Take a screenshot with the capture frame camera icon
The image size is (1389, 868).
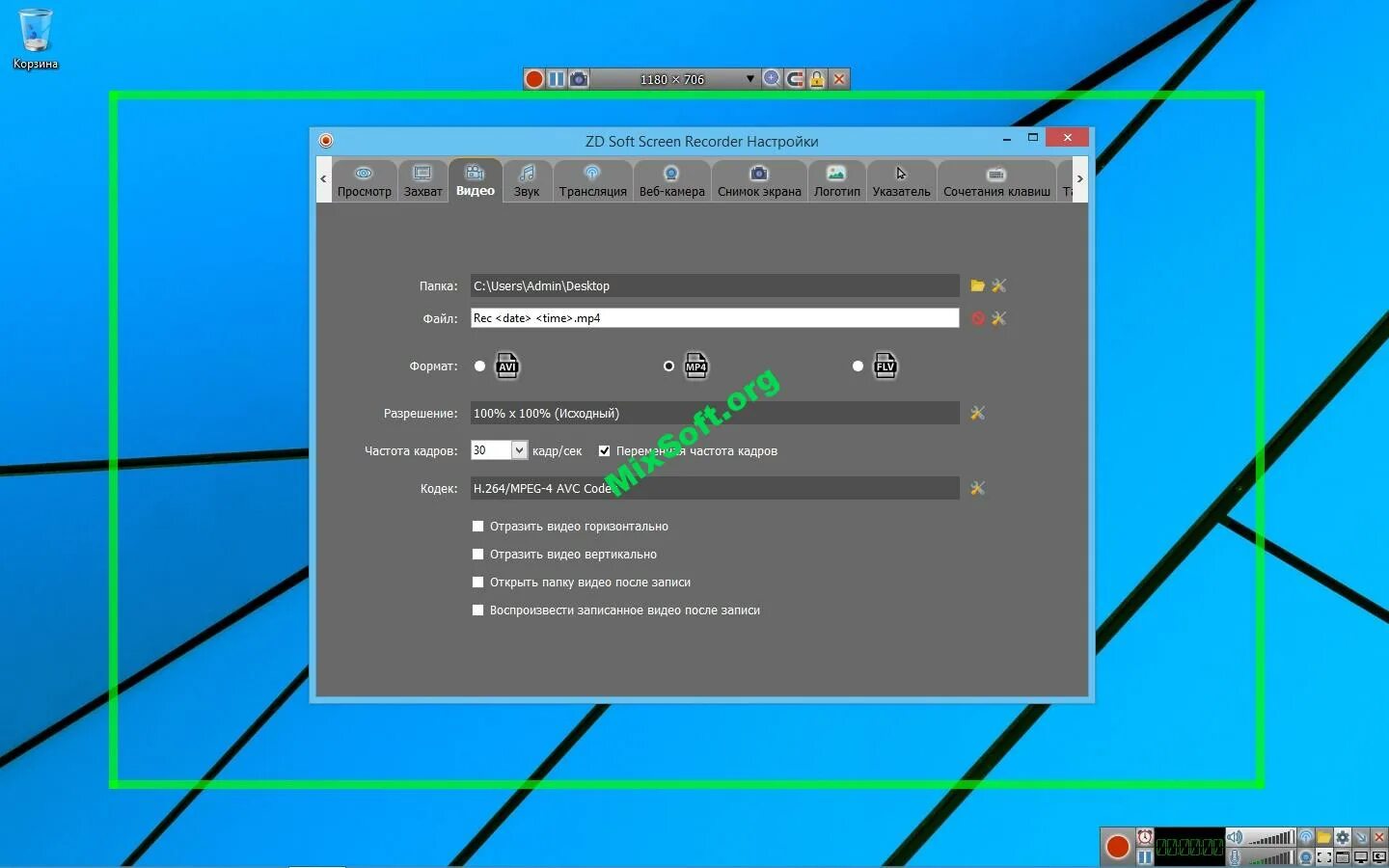point(579,79)
